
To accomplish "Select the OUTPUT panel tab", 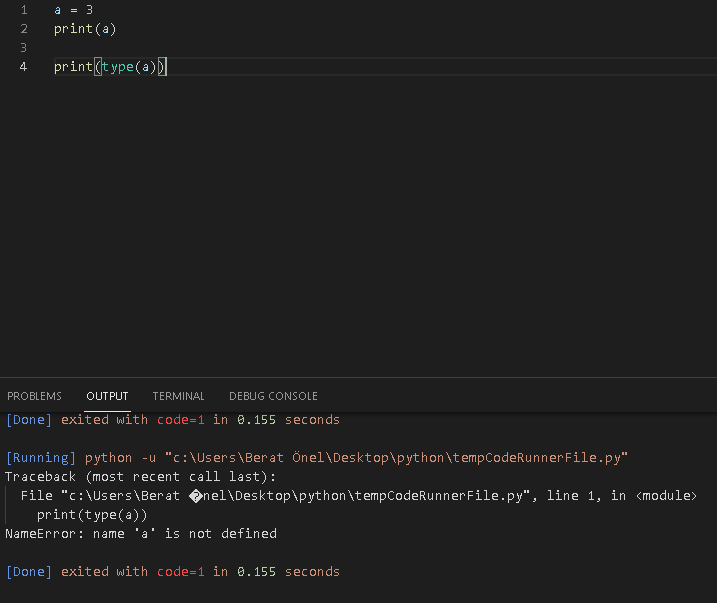I will pos(107,396).
